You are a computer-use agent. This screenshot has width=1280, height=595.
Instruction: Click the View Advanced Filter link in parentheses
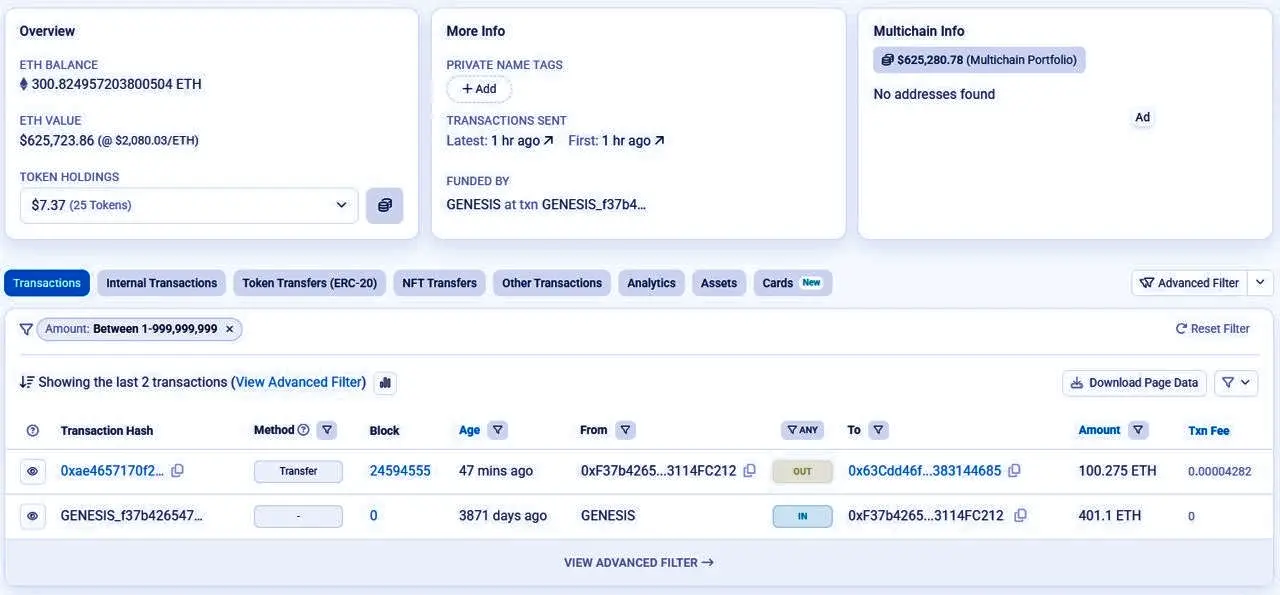pyautogui.click(x=298, y=382)
